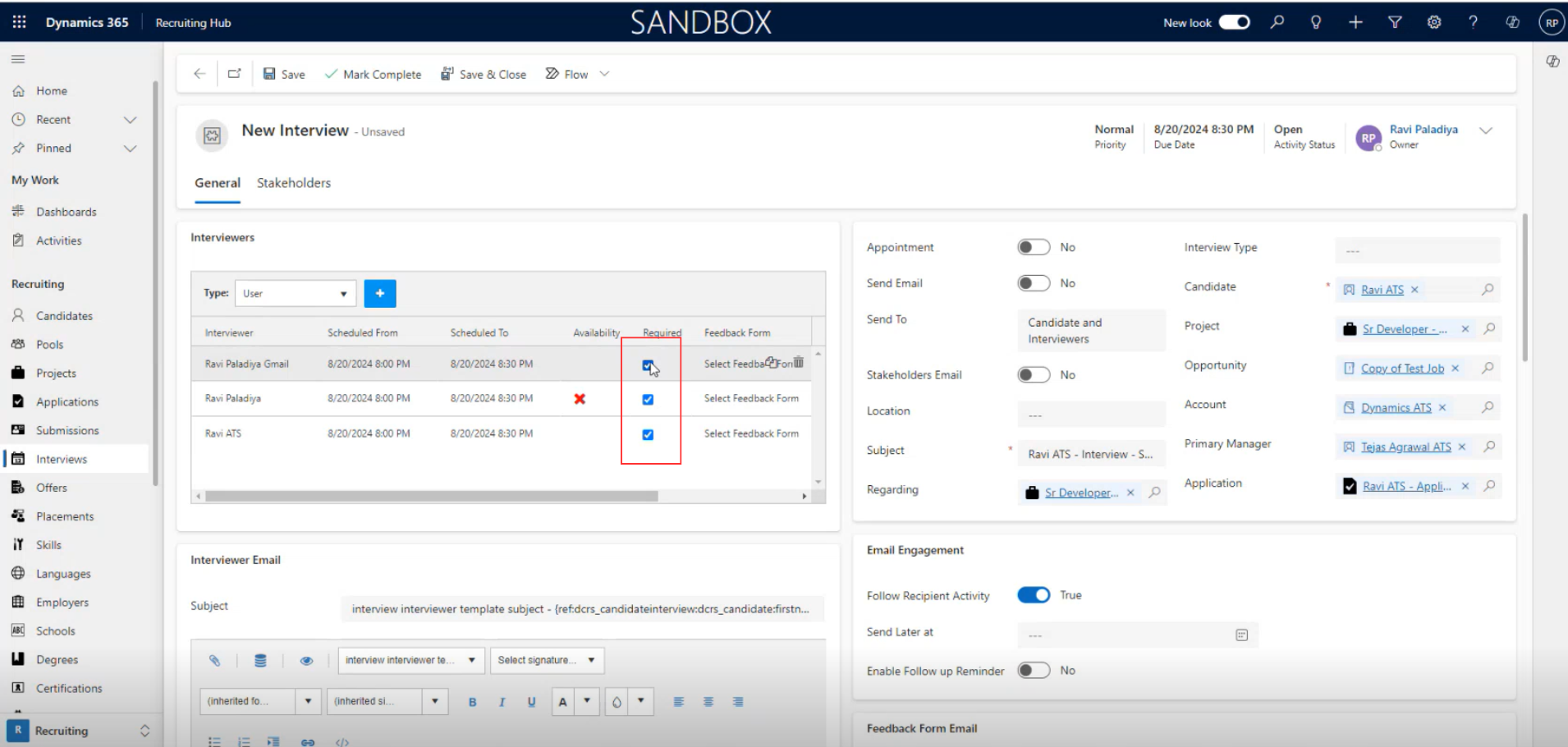Click the Interview Type field
Screen dimensions: 1568x747
coord(1417,250)
